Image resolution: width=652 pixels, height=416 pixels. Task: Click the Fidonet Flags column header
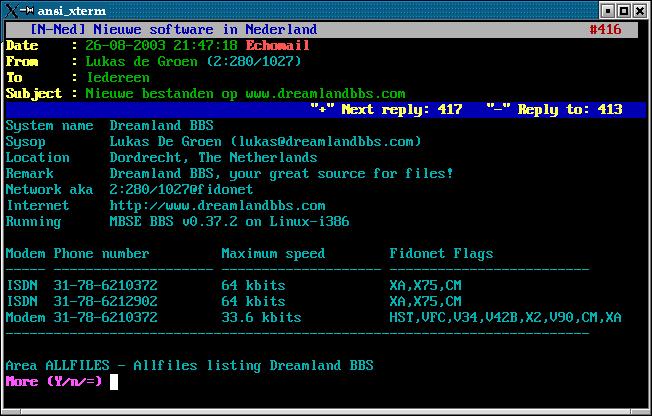pyautogui.click(x=441, y=254)
